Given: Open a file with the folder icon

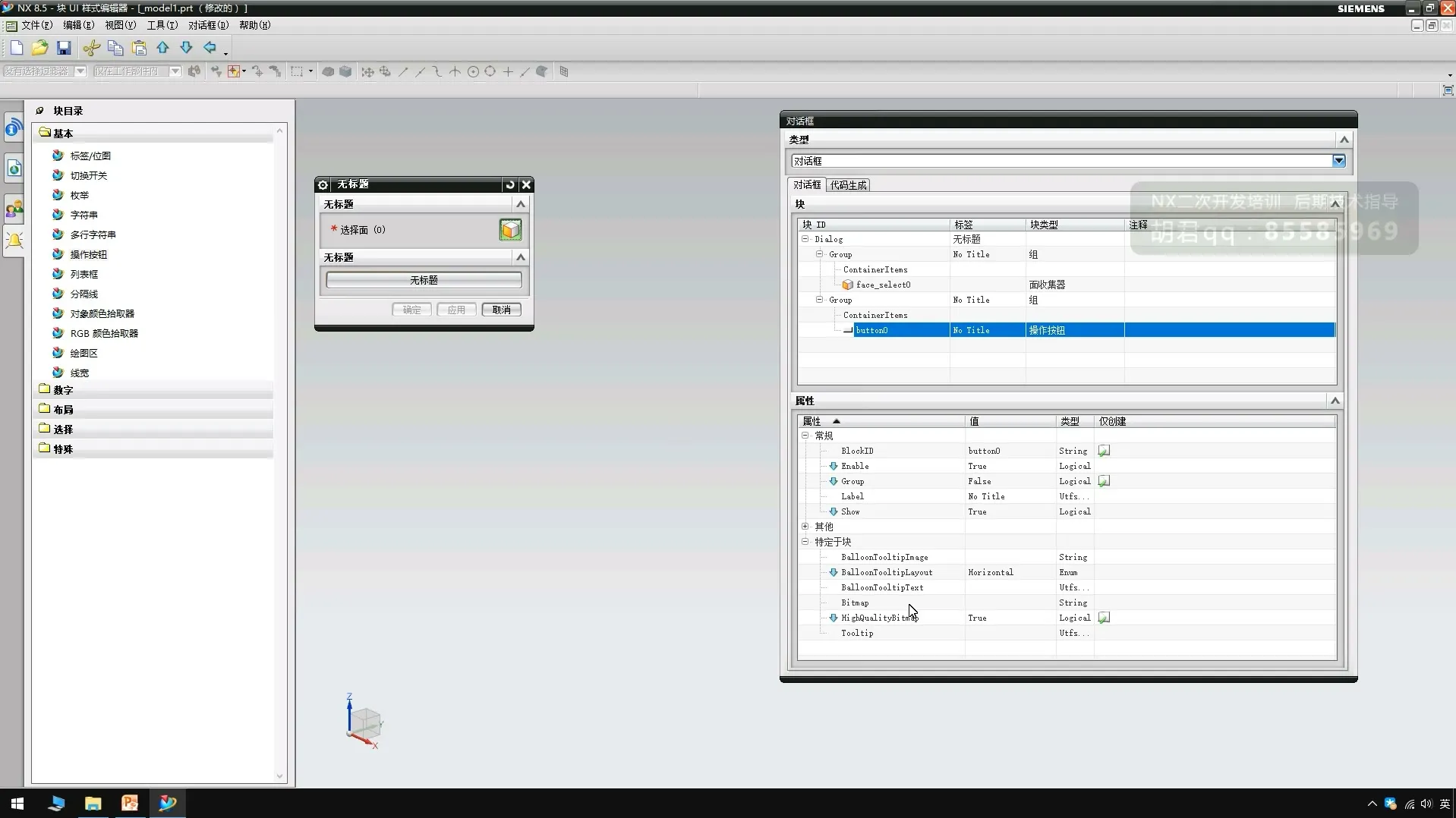Looking at the screenshot, I should (x=39, y=48).
